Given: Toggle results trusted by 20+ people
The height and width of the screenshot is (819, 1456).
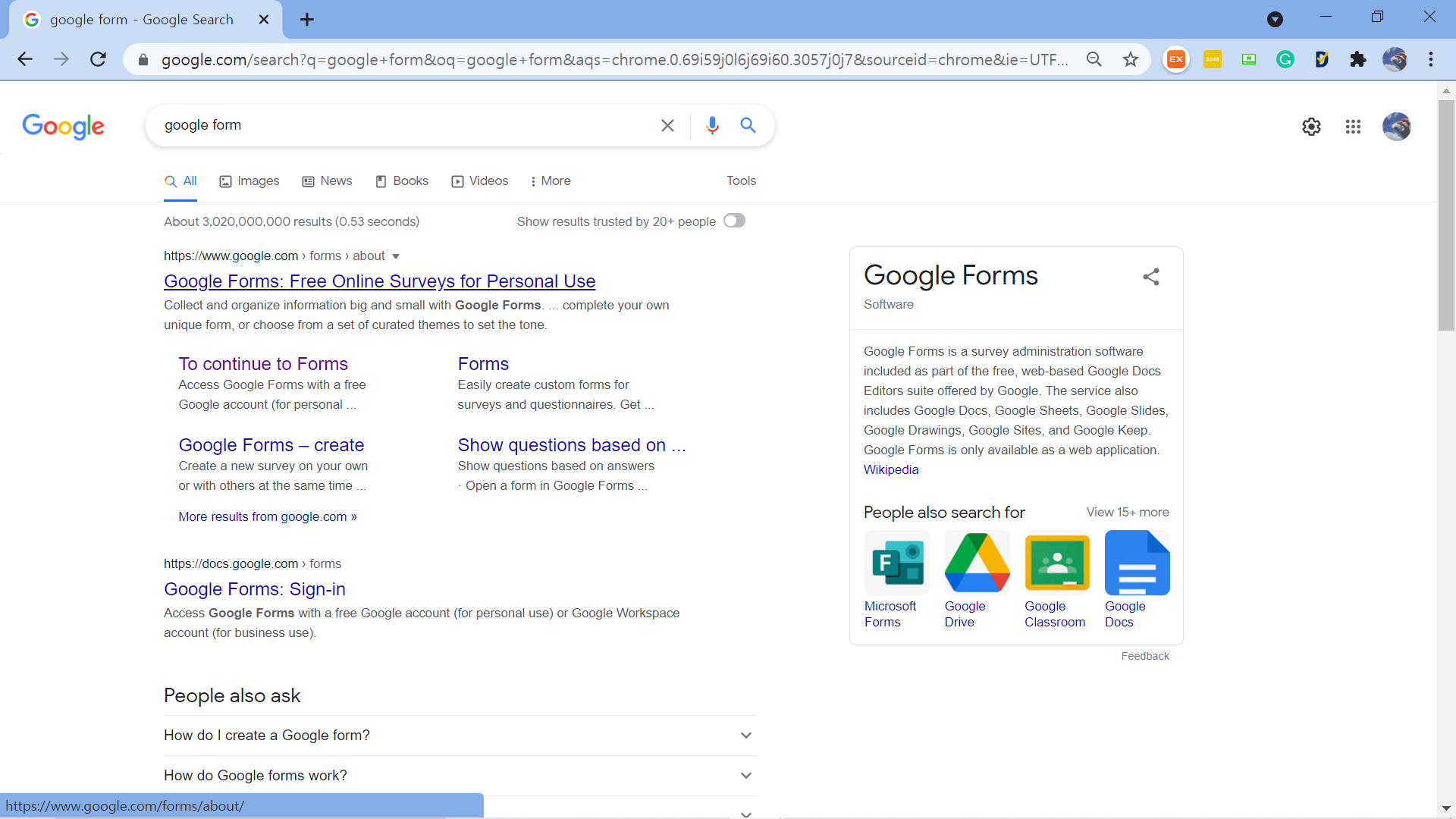Looking at the screenshot, I should point(733,221).
